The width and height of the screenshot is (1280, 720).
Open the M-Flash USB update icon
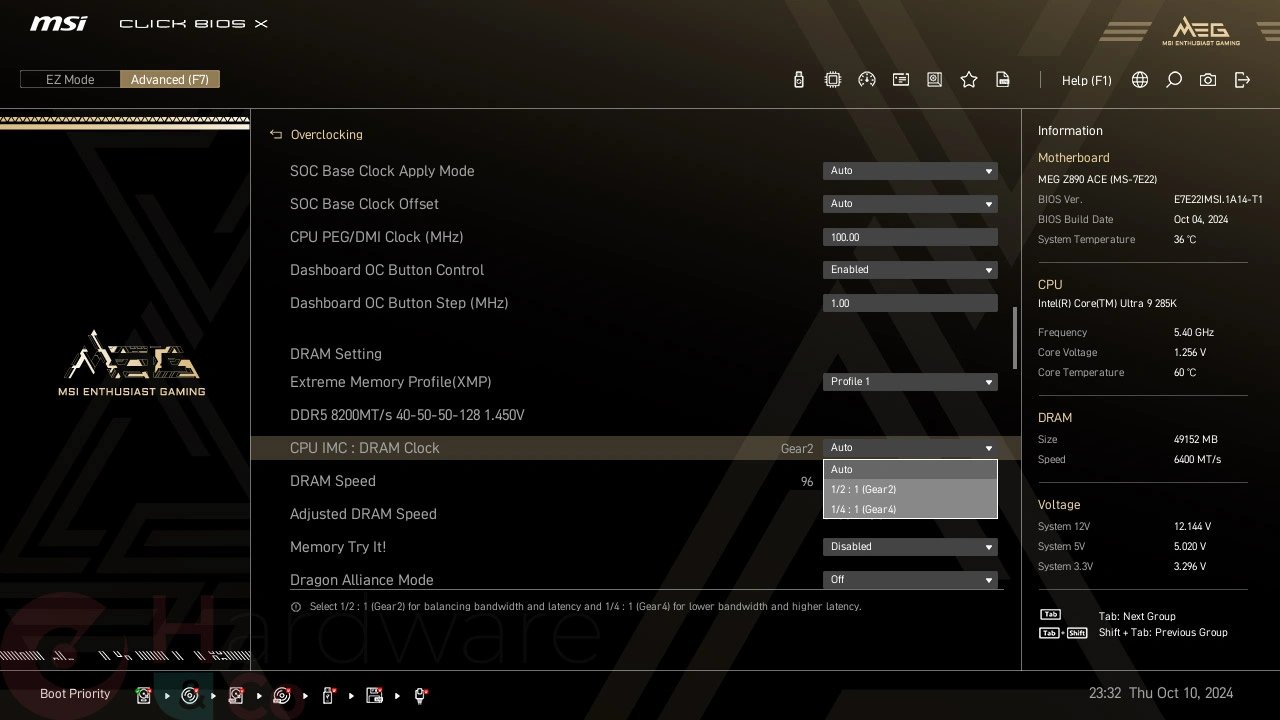point(798,80)
